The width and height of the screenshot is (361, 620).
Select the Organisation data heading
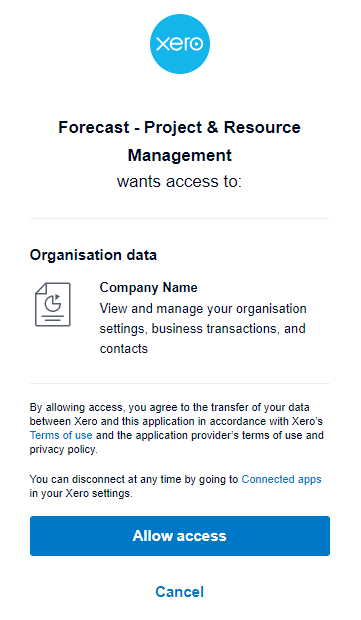coord(93,255)
